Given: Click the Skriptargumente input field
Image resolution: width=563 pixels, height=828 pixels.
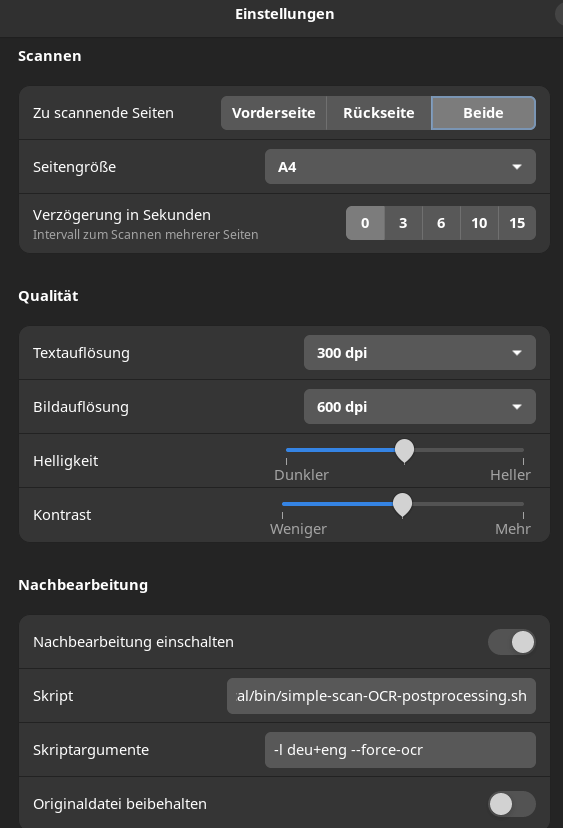Looking at the screenshot, I should 400,750.
